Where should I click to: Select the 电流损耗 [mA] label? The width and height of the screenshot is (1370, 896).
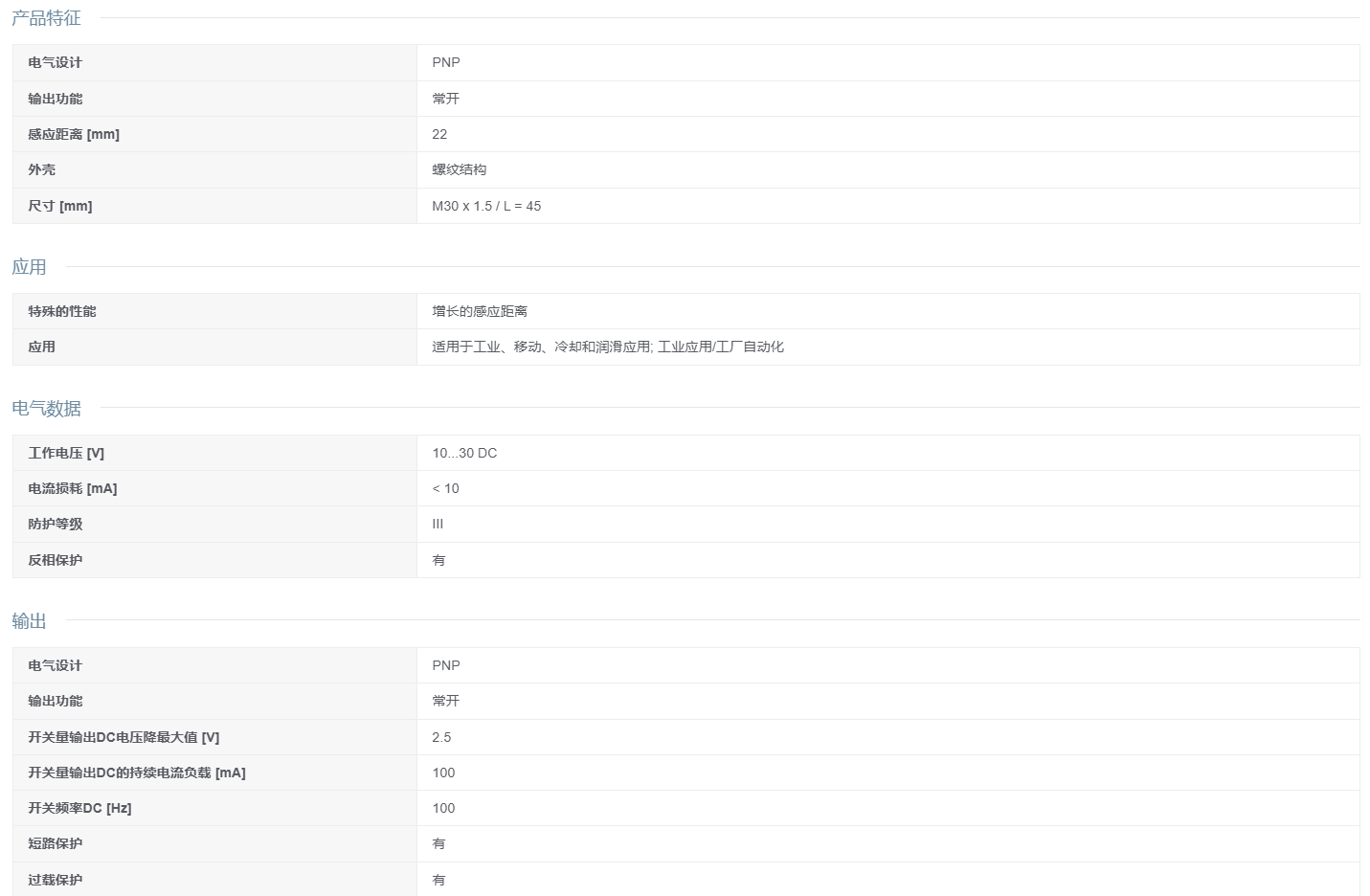point(73,488)
